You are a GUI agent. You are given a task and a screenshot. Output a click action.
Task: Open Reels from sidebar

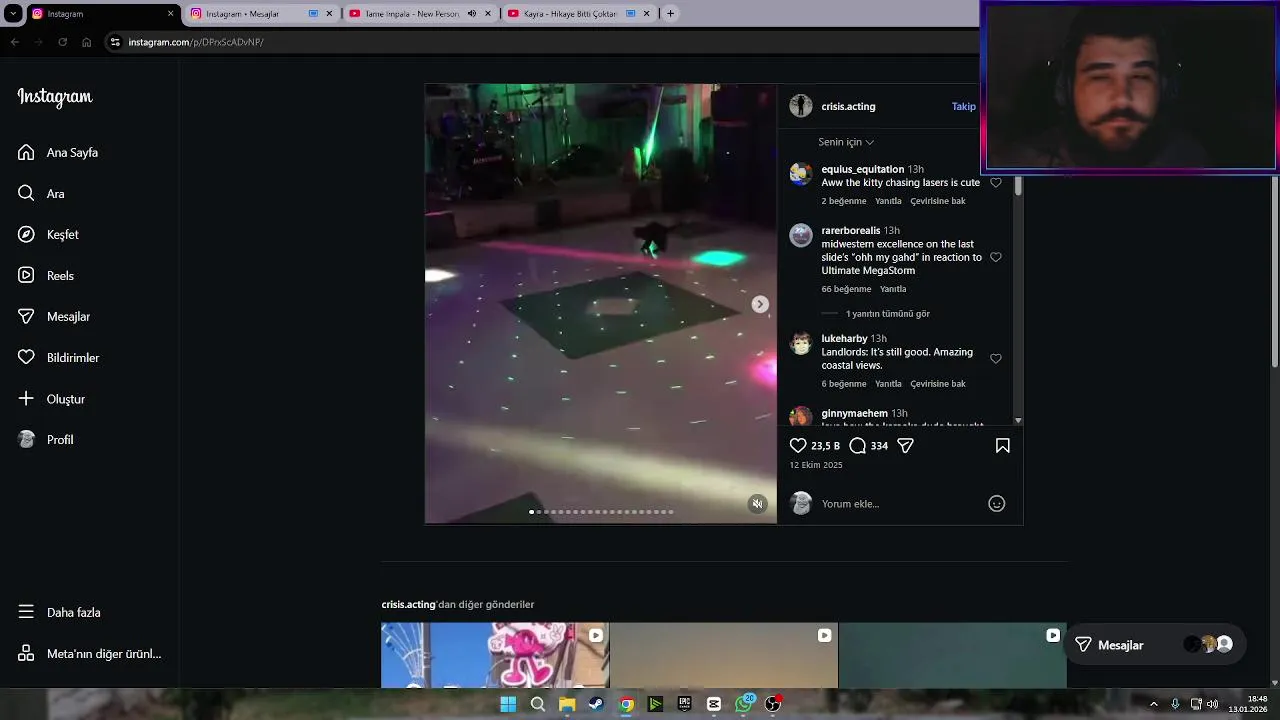(46, 275)
